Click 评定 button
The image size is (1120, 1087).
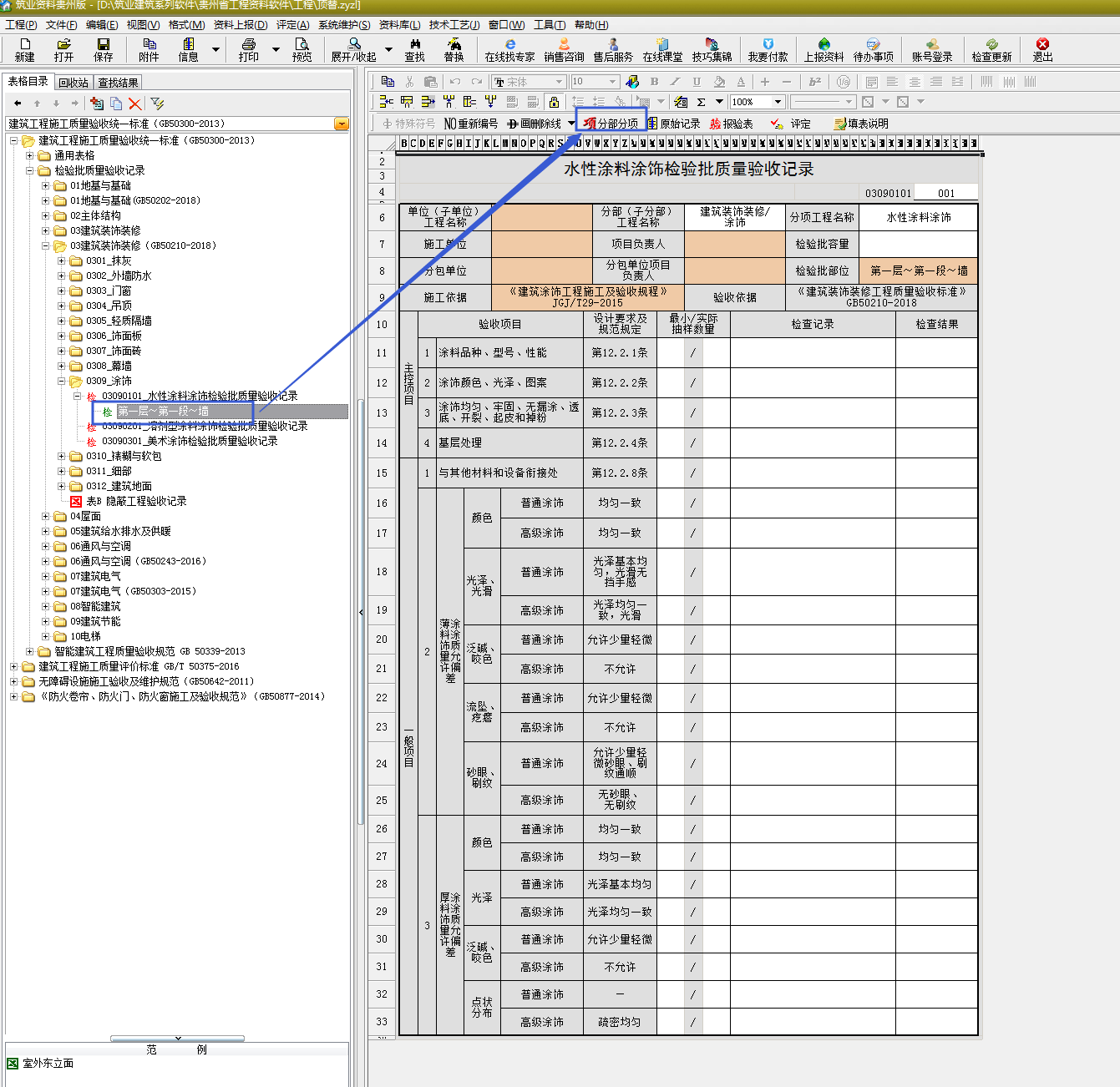pos(791,124)
